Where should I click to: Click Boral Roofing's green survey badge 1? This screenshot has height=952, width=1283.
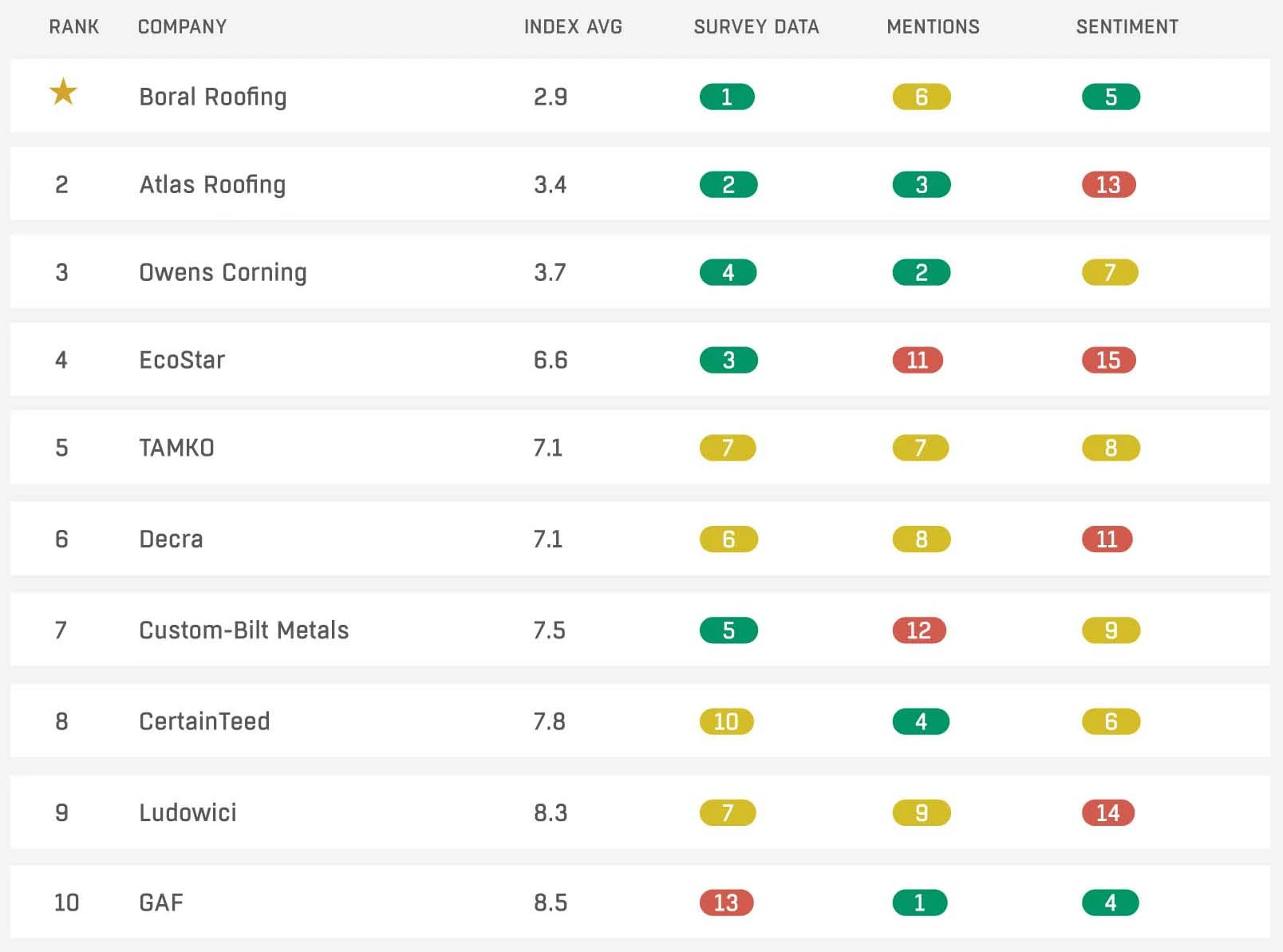727,97
